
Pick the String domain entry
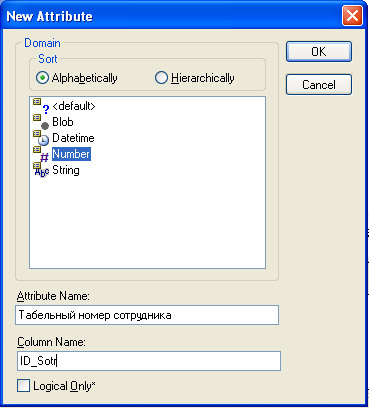(66, 170)
